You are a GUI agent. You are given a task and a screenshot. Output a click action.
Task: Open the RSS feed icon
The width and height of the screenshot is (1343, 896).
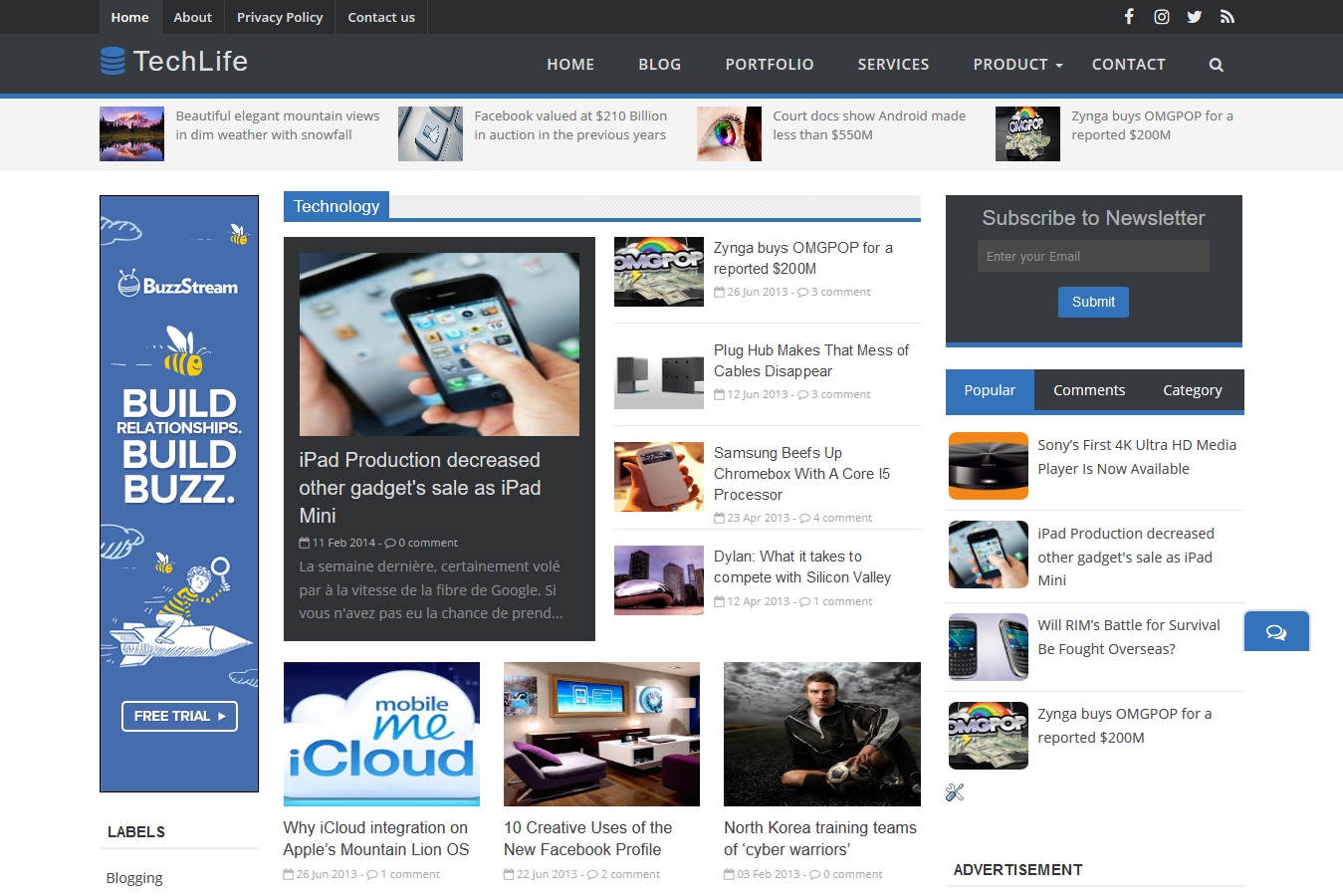tap(1228, 17)
